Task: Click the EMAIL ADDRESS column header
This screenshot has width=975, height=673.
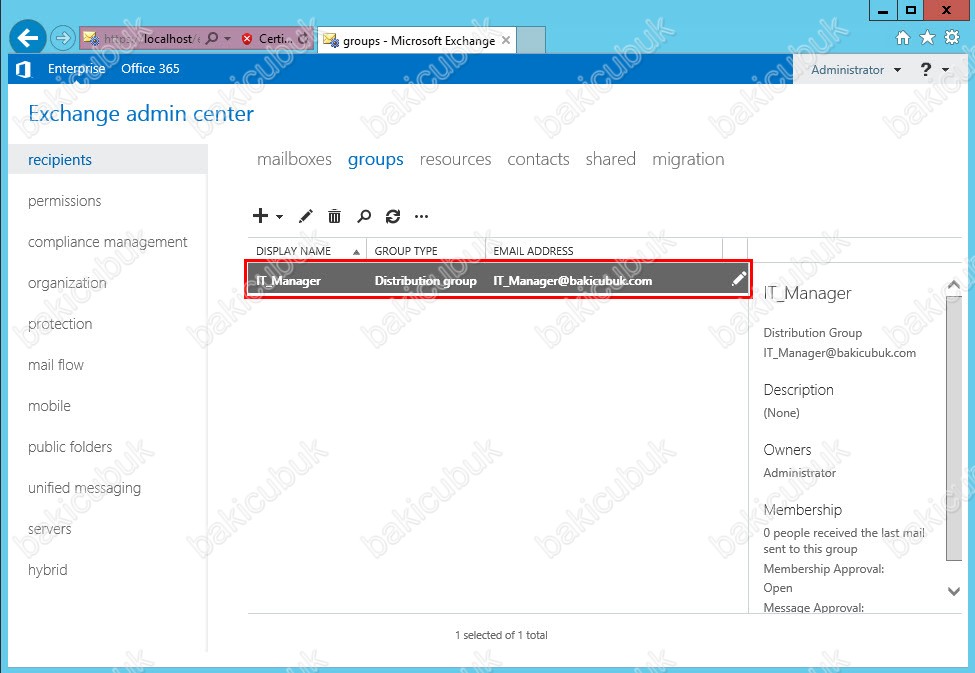Action: point(604,251)
